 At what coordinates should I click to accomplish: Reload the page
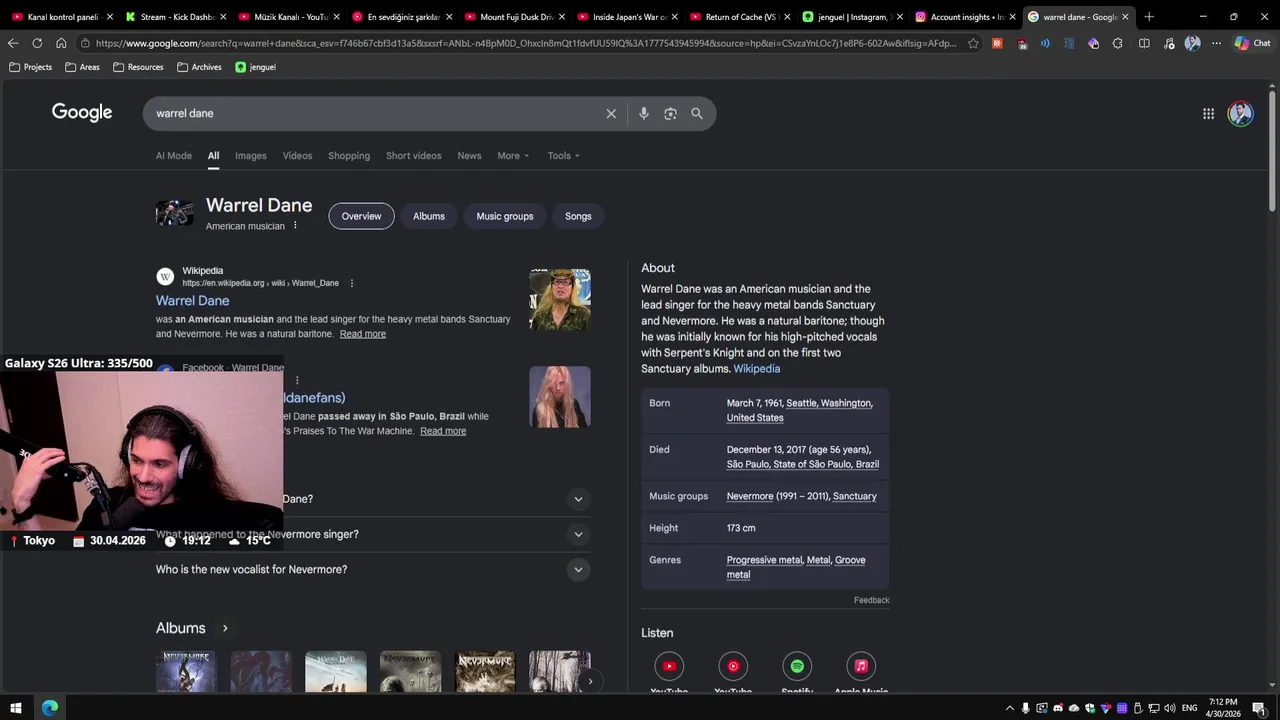(x=37, y=43)
